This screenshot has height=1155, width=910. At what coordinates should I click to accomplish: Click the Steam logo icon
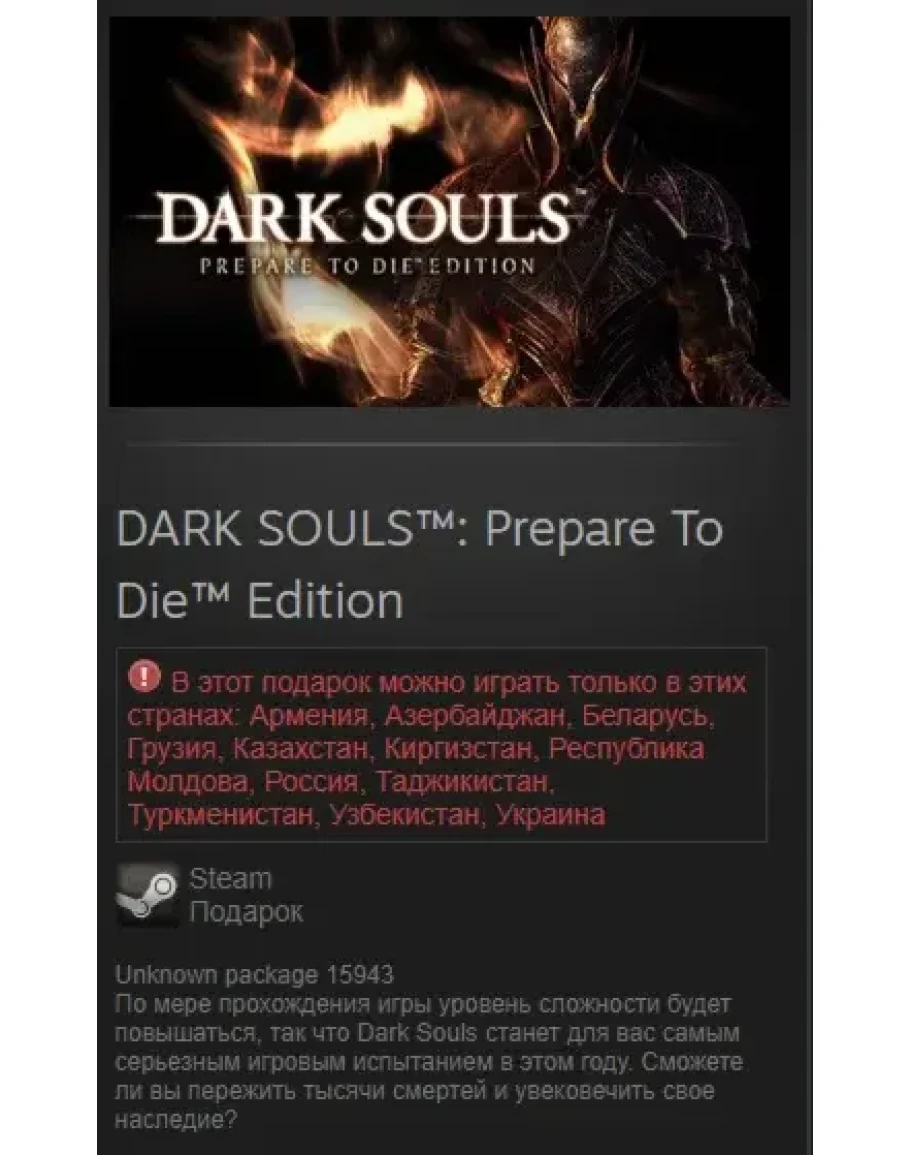pos(147,894)
